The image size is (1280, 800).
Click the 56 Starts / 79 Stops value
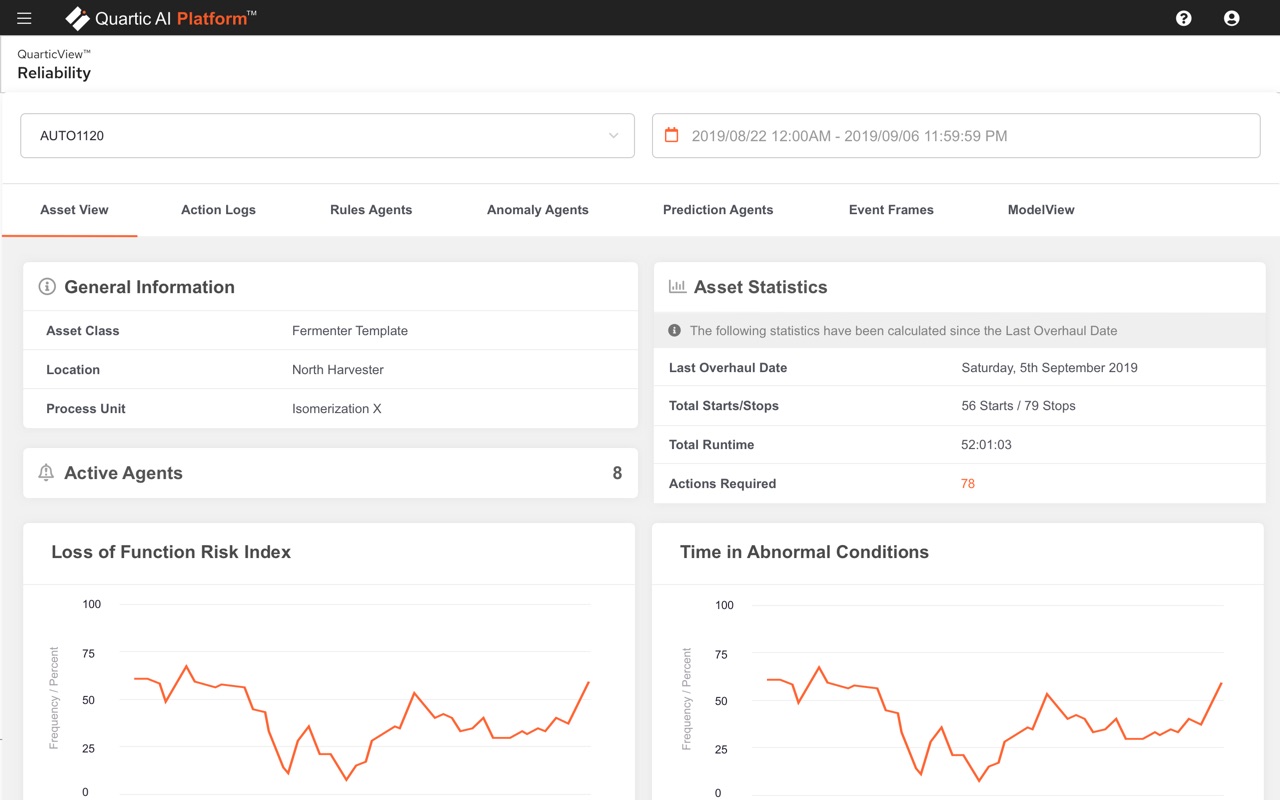[1018, 406]
